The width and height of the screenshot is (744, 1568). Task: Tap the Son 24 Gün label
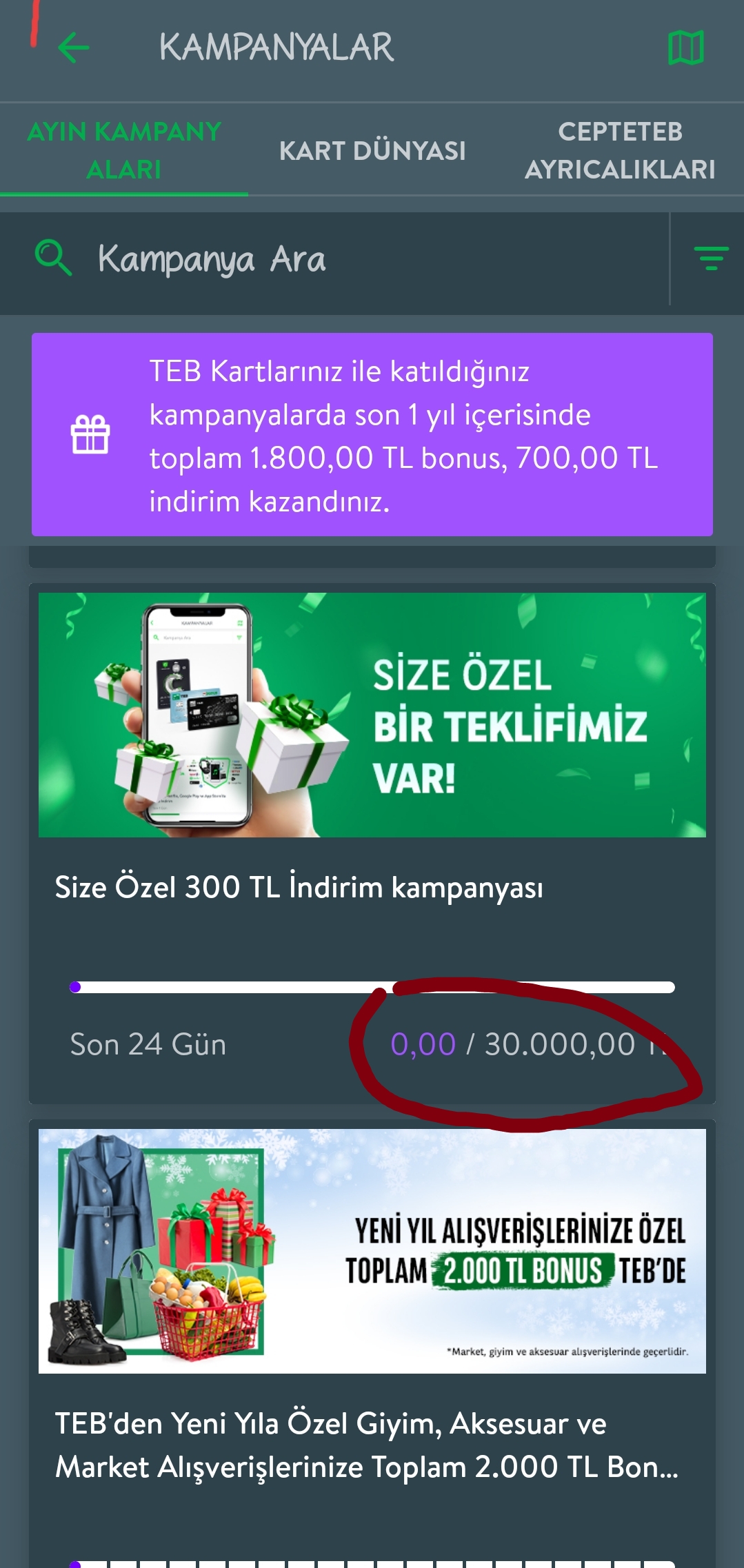148,1044
